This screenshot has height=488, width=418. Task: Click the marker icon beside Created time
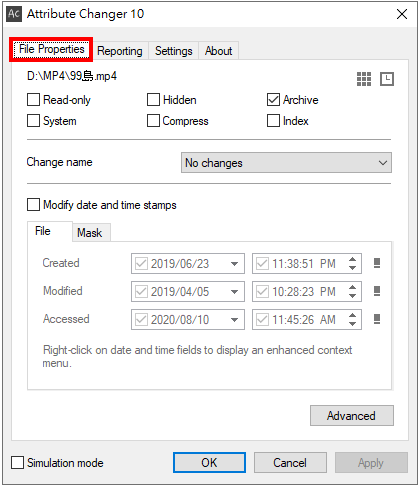[x=377, y=263]
